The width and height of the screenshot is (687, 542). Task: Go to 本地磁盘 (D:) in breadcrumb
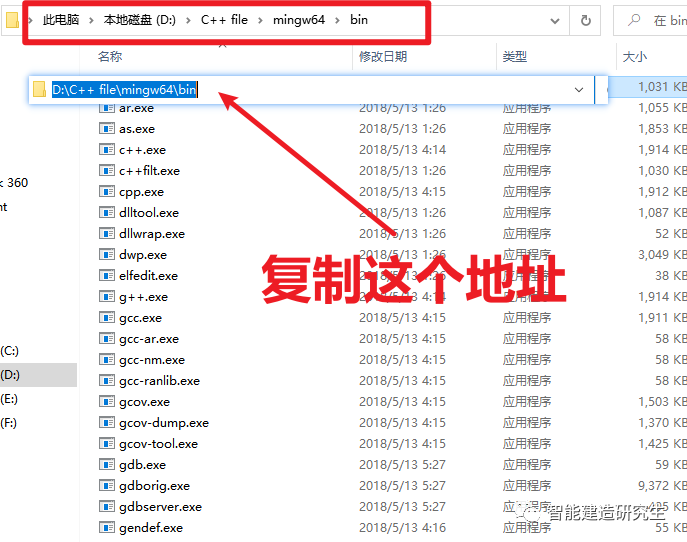pyautogui.click(x=140, y=20)
